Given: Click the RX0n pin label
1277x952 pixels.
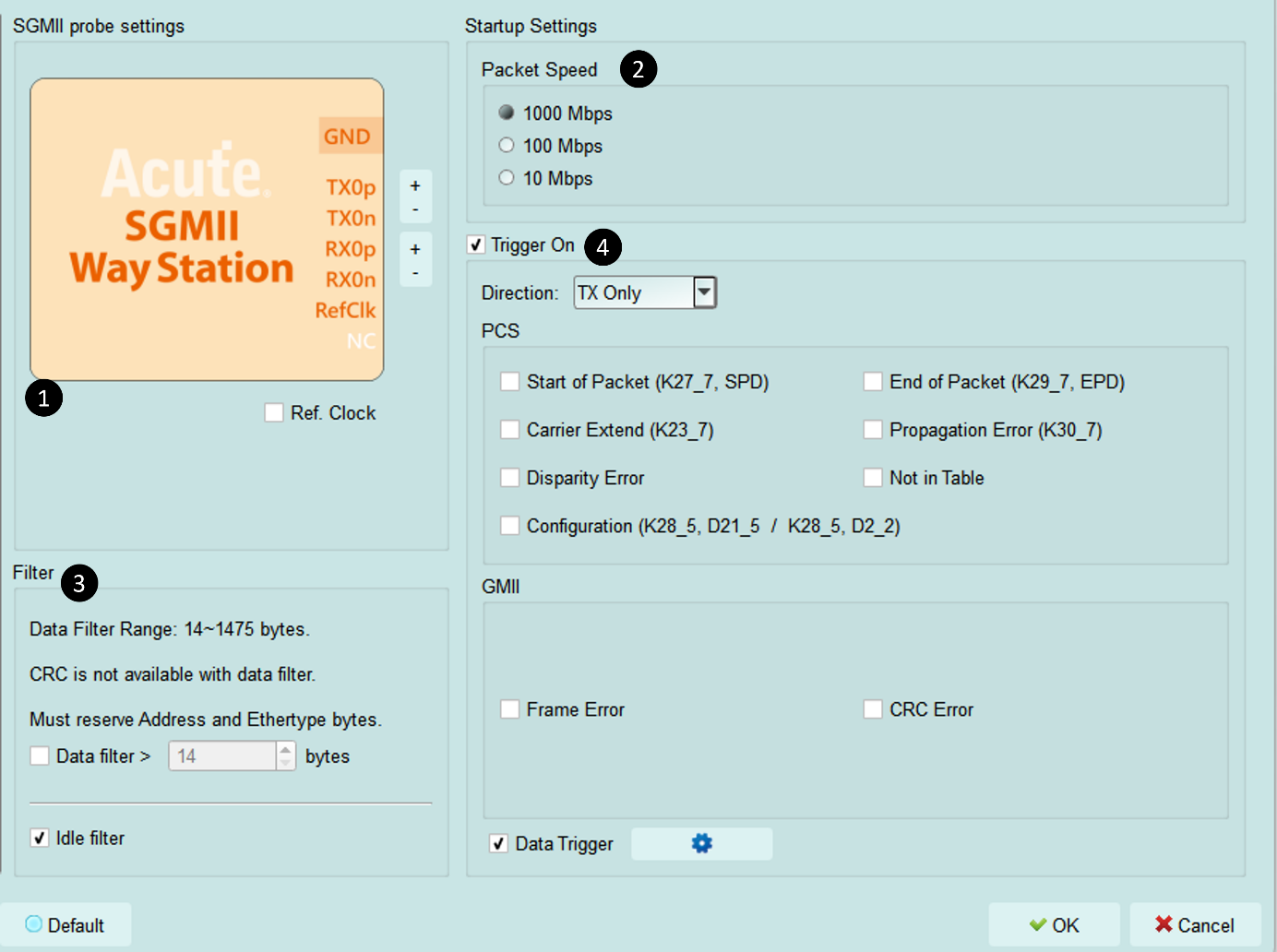Looking at the screenshot, I should click(x=351, y=280).
